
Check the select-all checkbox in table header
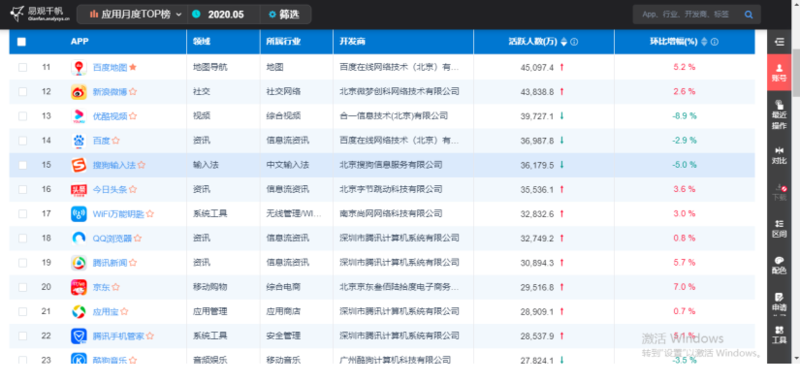tap(21, 42)
